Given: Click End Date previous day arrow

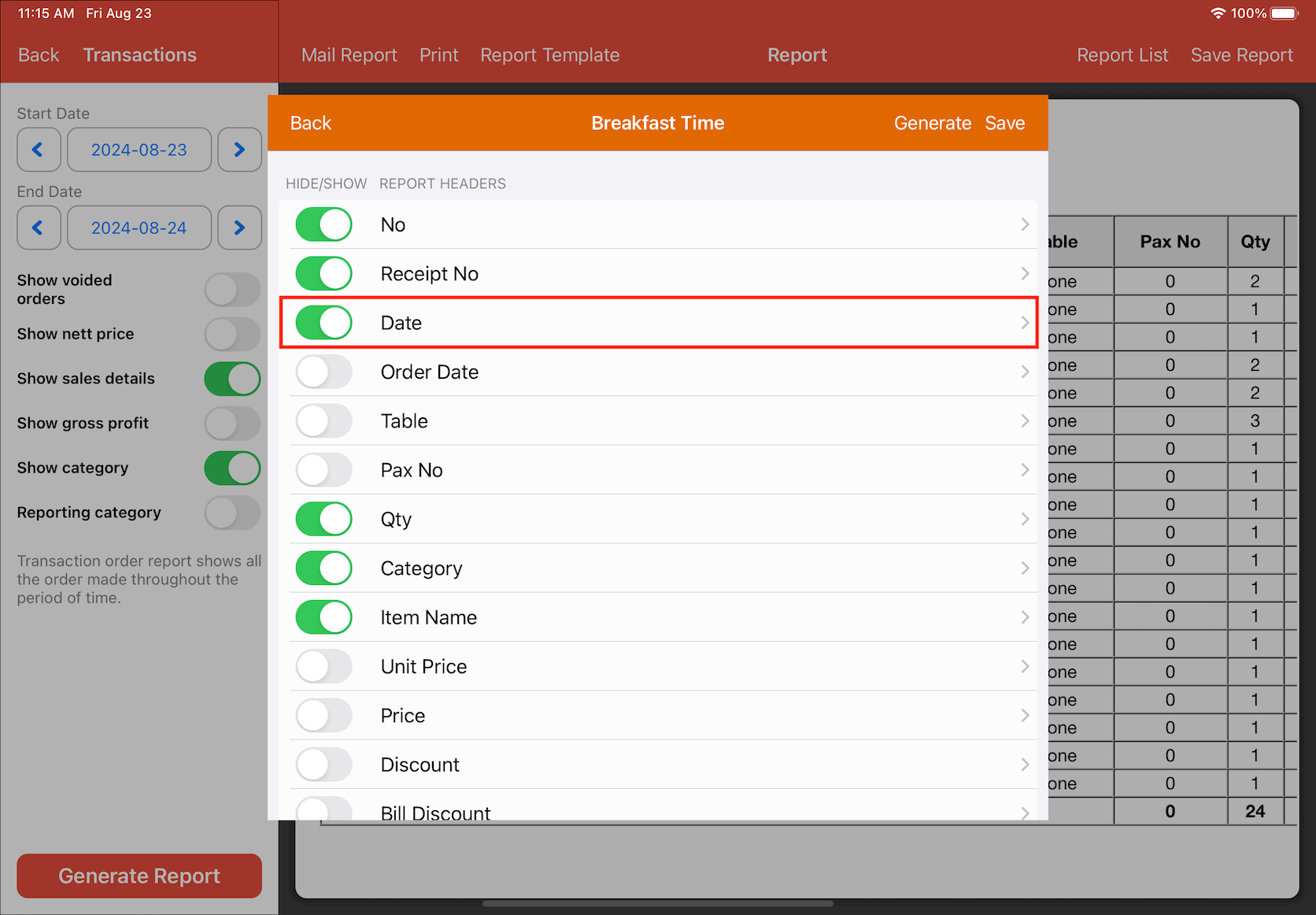Looking at the screenshot, I should tap(39, 228).
